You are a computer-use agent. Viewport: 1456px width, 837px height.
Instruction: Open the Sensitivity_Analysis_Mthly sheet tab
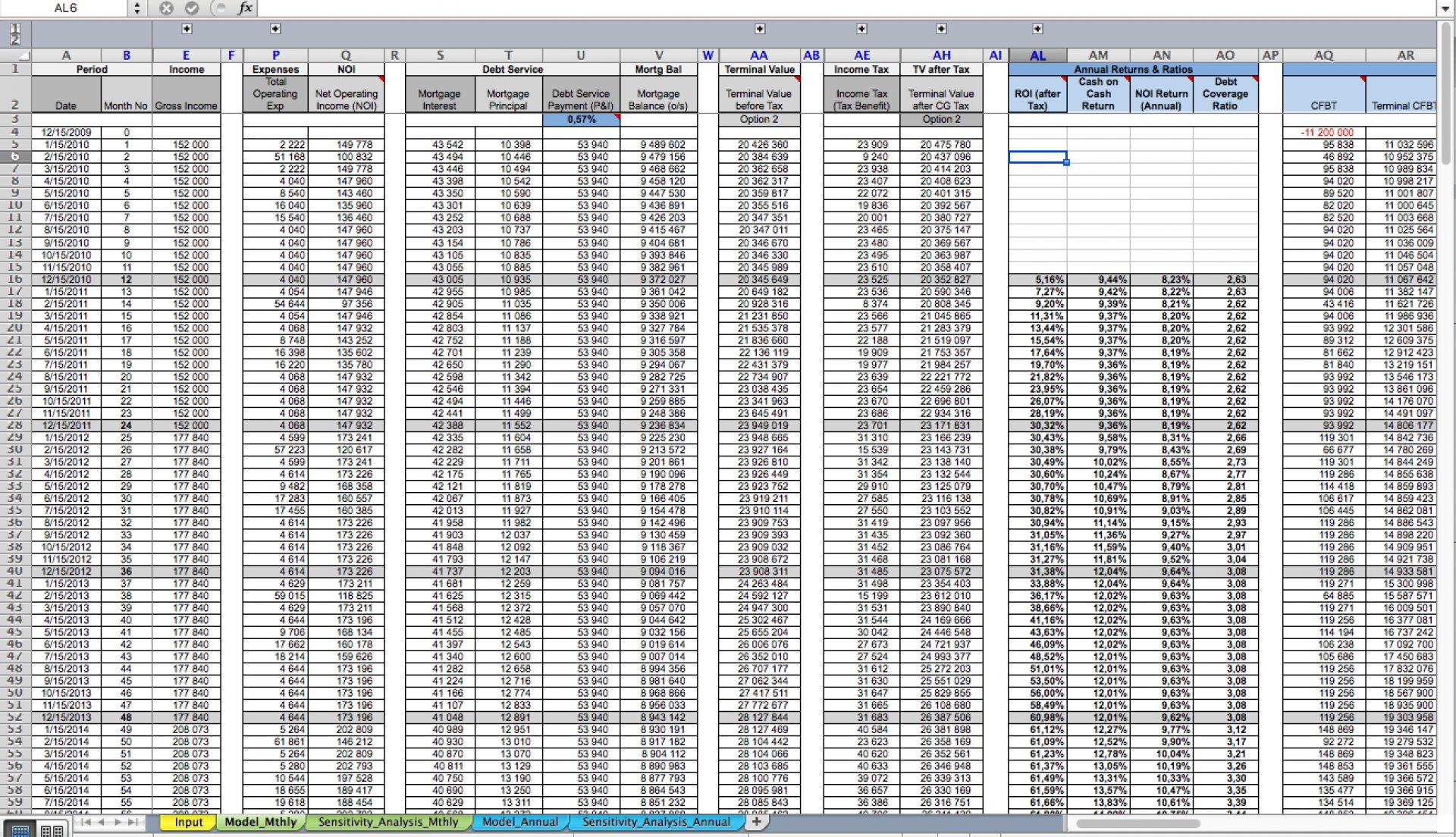click(388, 822)
